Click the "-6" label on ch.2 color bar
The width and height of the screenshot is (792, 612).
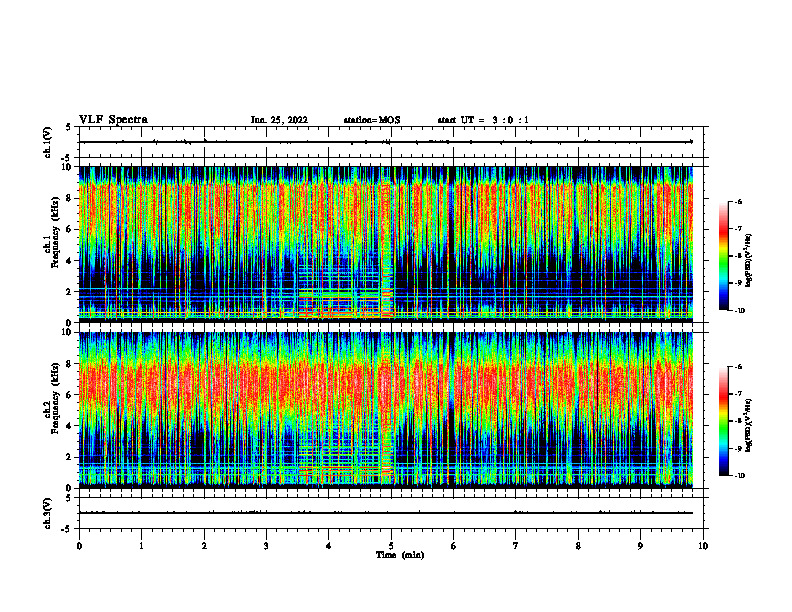pos(738,367)
